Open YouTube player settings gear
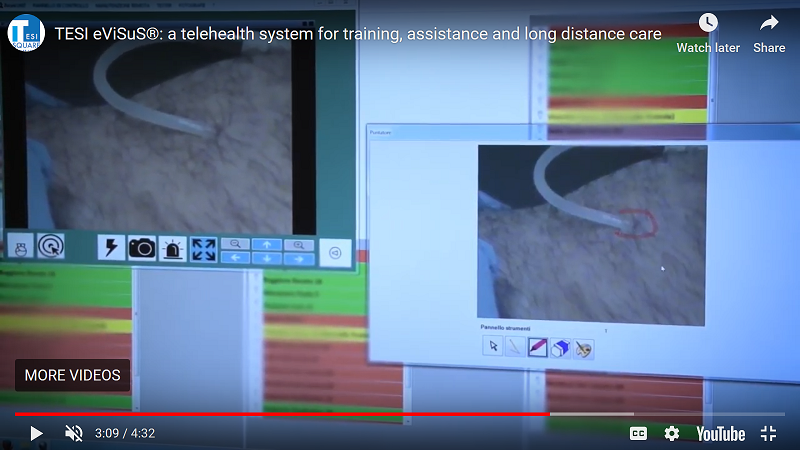The width and height of the screenshot is (800, 450). coord(671,434)
